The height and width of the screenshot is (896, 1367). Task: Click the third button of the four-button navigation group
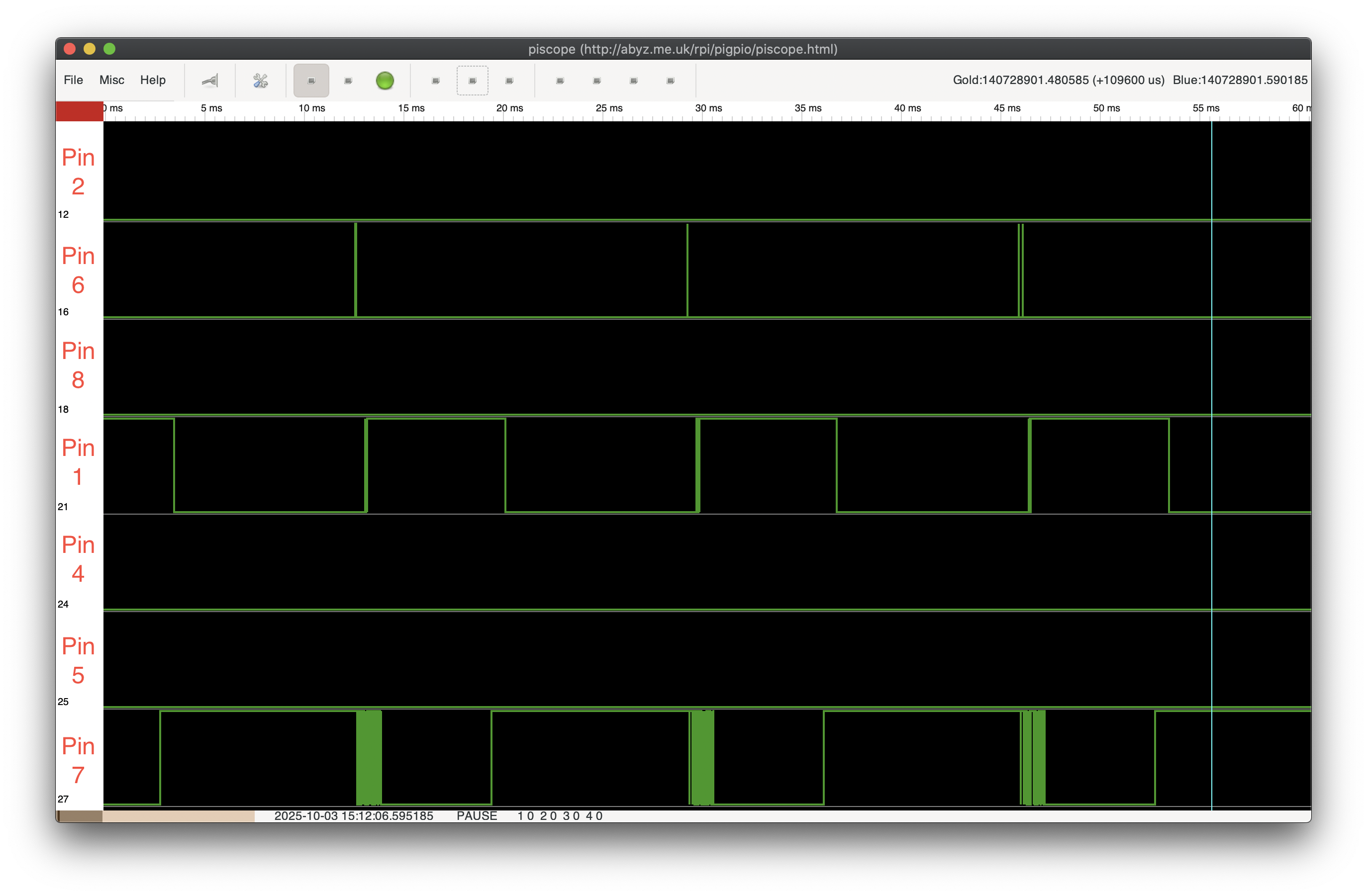click(634, 81)
